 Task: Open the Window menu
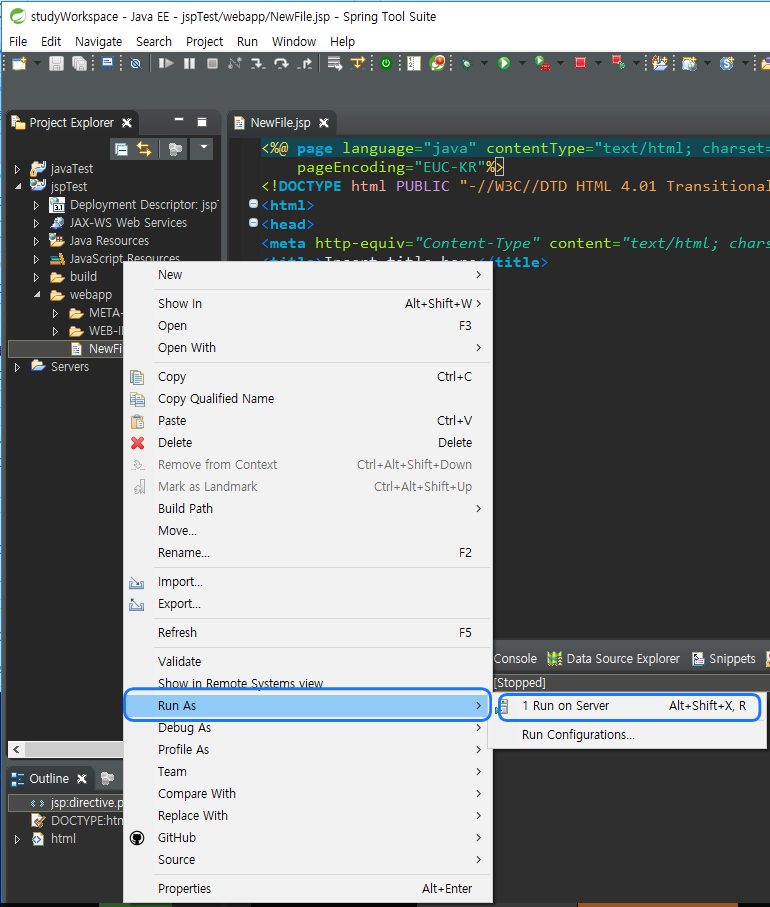click(294, 42)
